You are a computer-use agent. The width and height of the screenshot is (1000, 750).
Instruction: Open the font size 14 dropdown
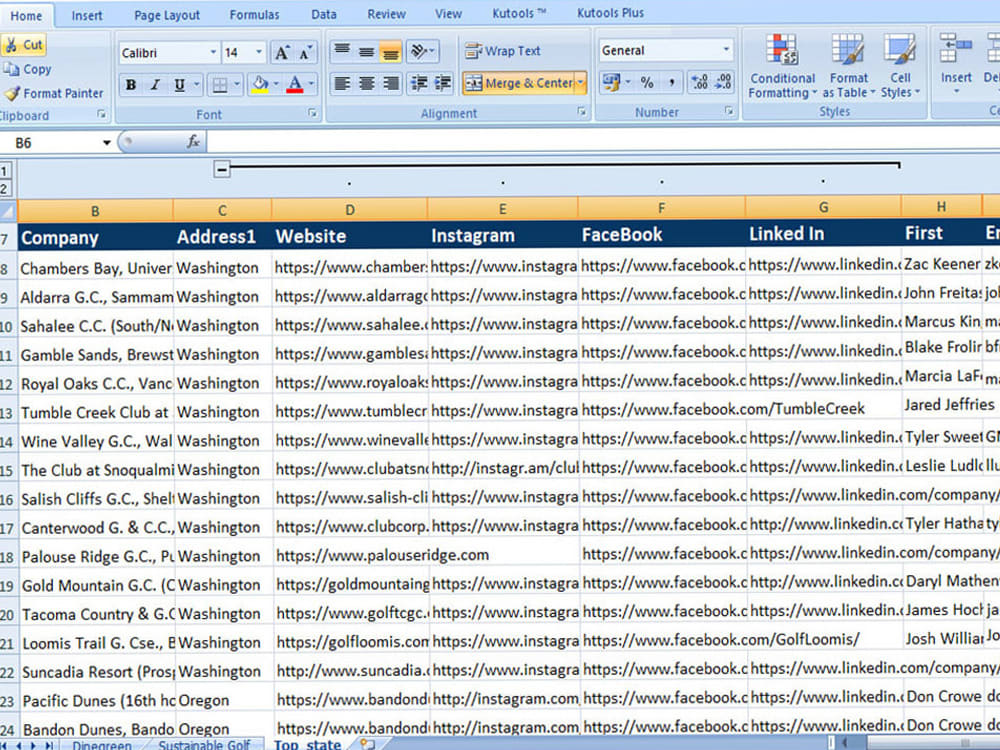tap(259, 53)
